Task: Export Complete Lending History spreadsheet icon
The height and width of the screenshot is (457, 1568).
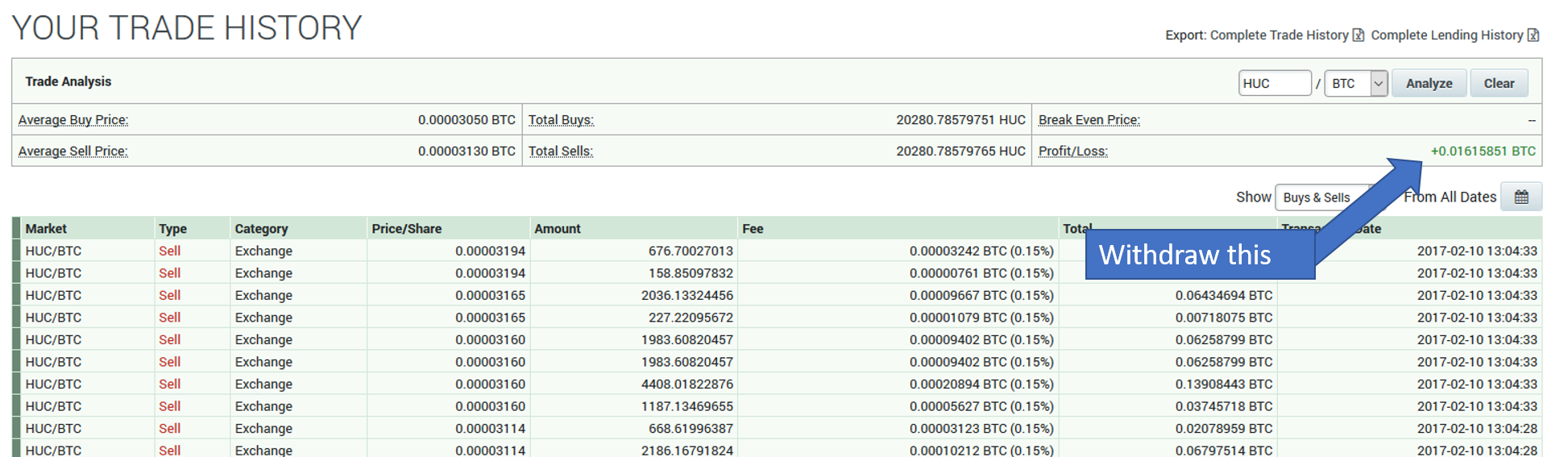Action: (1533, 35)
